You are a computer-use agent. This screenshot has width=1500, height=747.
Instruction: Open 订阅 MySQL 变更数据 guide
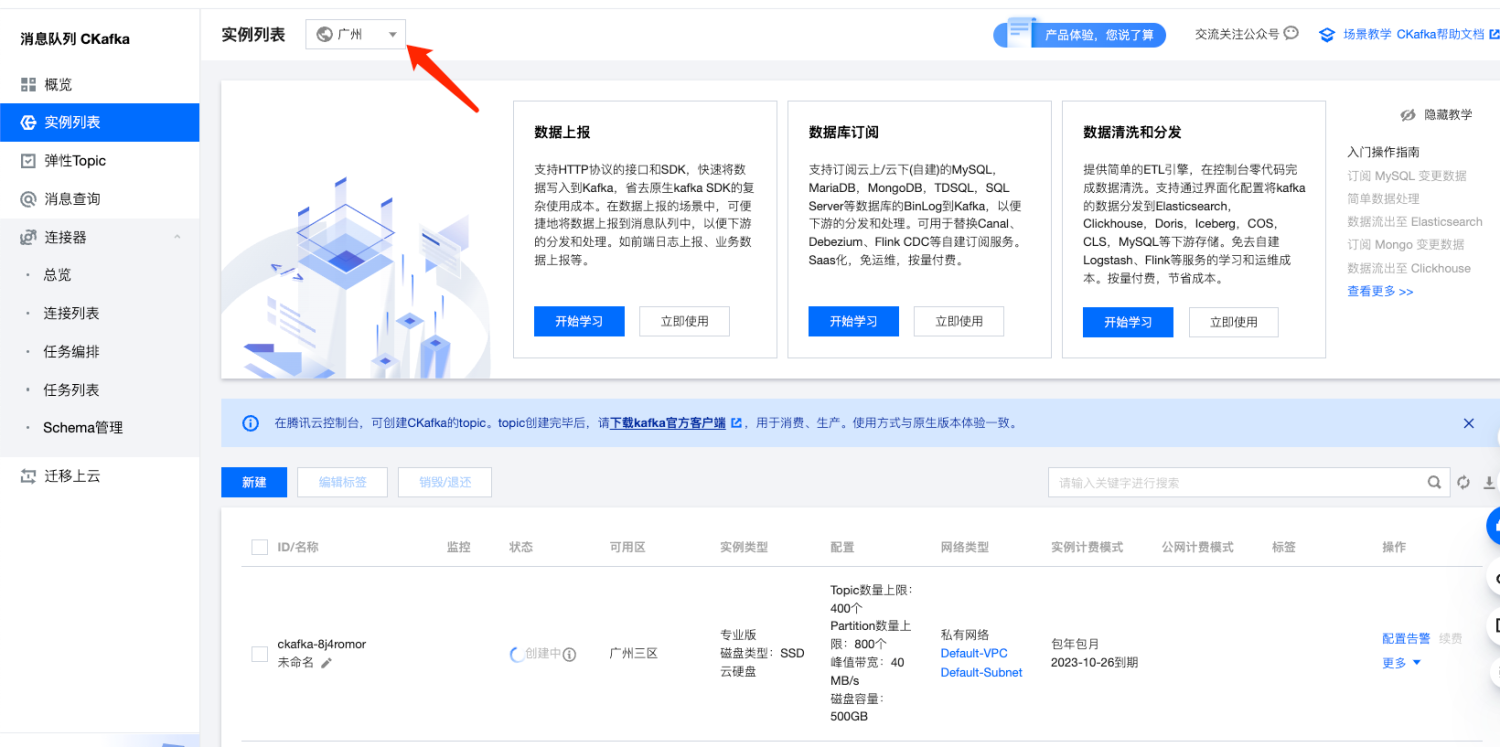pyautogui.click(x=1407, y=176)
